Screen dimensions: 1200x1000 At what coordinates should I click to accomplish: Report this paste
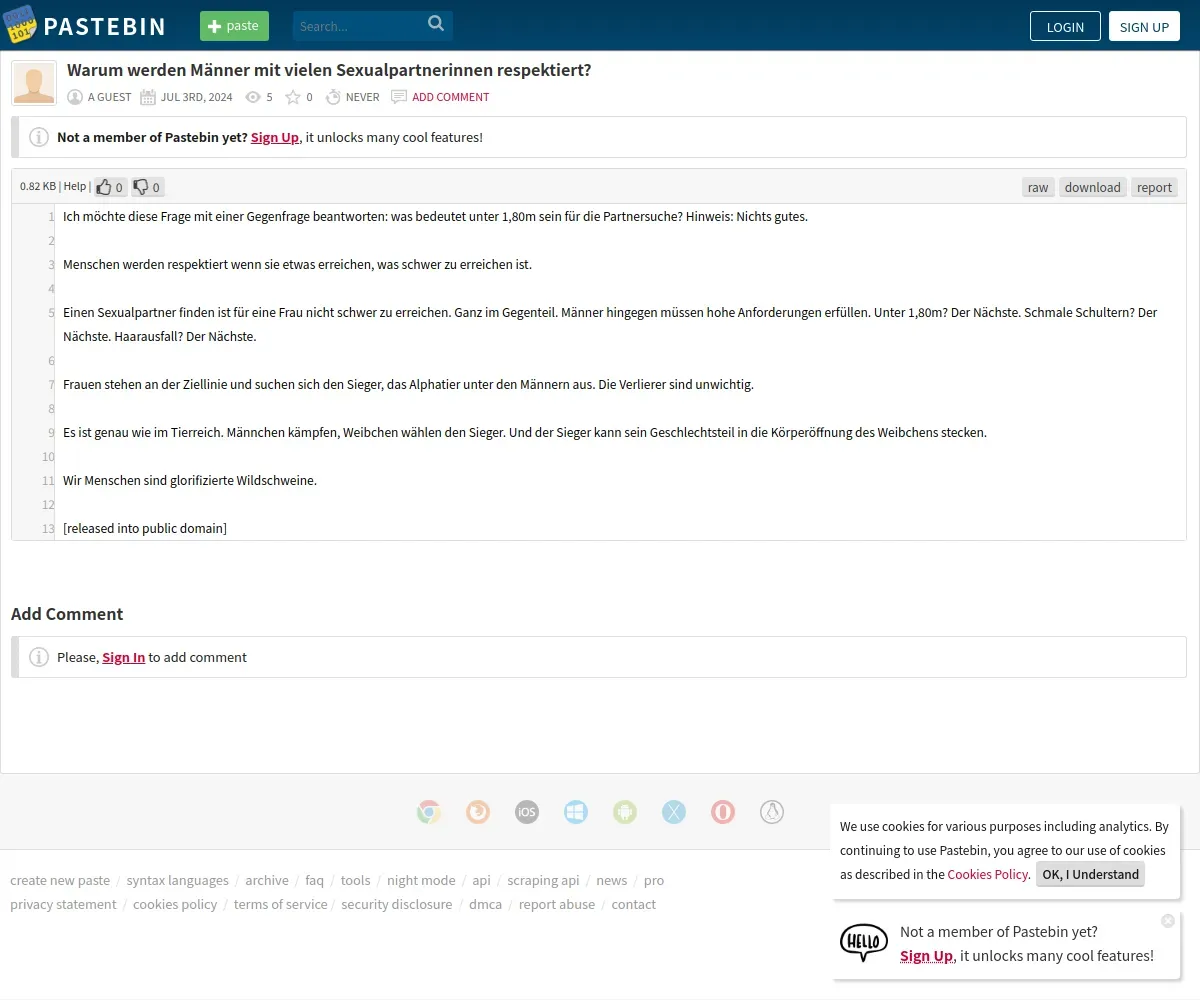tap(1154, 187)
